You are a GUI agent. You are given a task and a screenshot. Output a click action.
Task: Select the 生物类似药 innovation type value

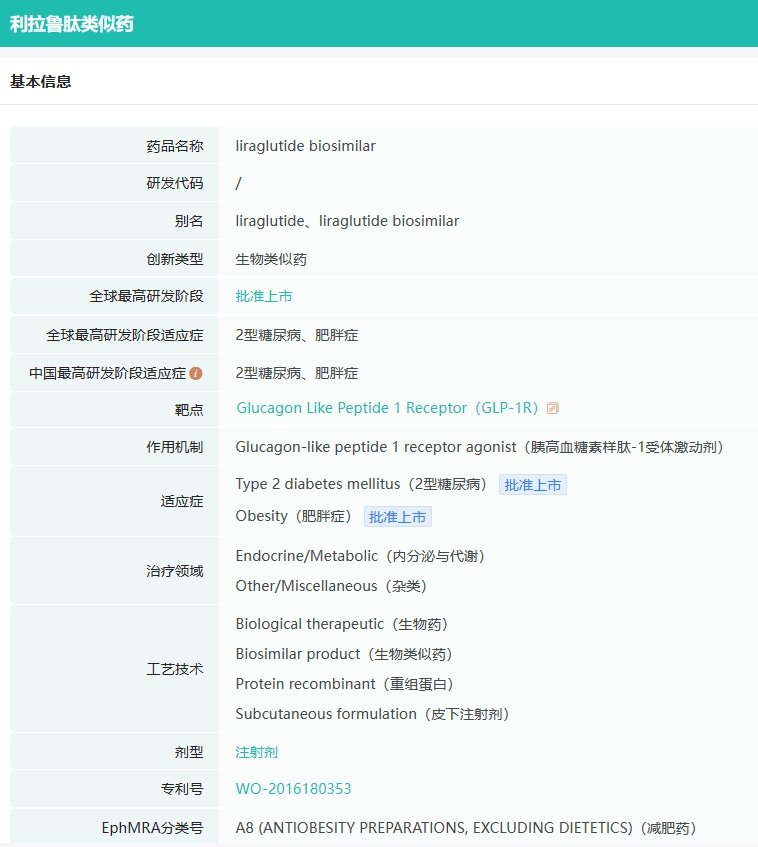coord(271,259)
